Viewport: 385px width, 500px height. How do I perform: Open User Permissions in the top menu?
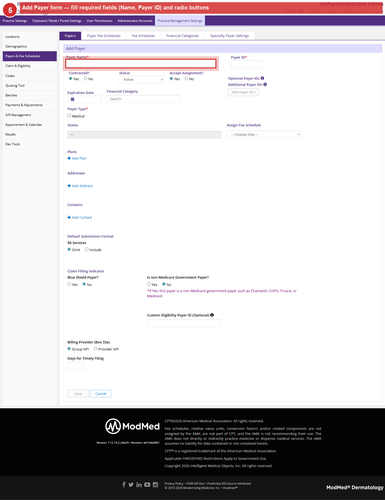pyautogui.click(x=99, y=21)
